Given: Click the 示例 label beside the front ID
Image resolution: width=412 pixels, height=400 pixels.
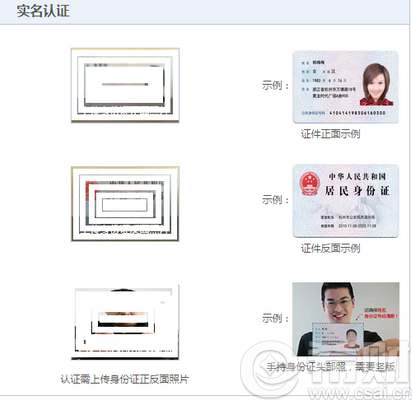Looking at the screenshot, I should click(x=275, y=85).
